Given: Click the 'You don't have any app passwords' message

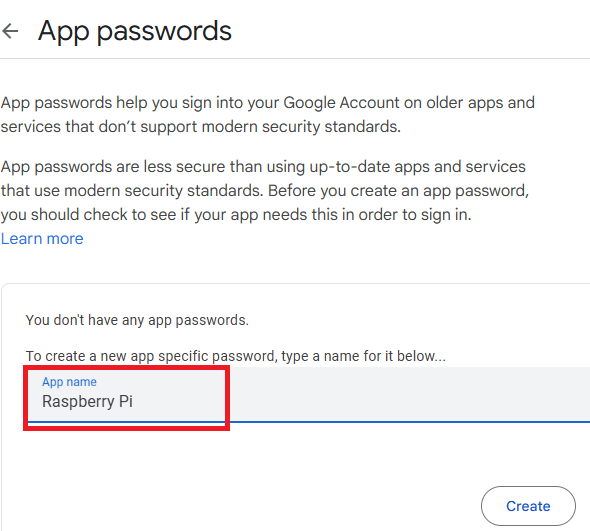Looking at the screenshot, I should 137,320.
